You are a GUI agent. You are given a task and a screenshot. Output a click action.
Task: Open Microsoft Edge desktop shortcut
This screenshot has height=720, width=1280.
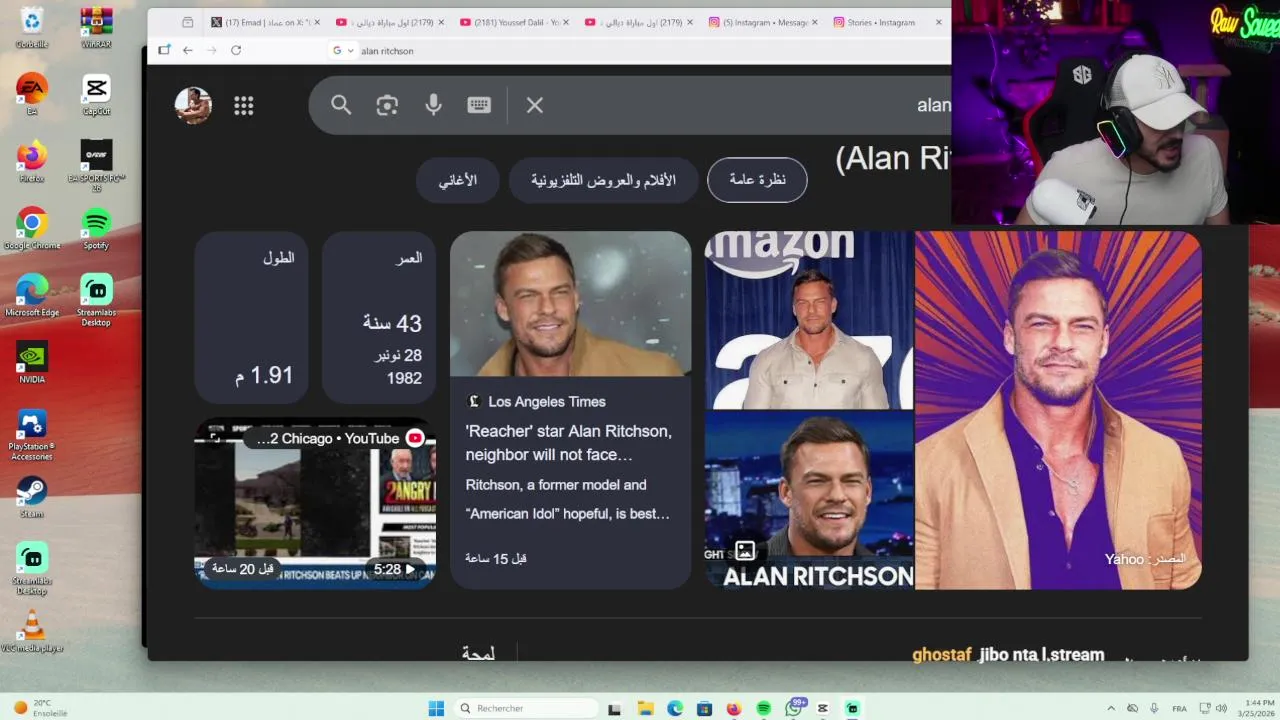coord(32,295)
